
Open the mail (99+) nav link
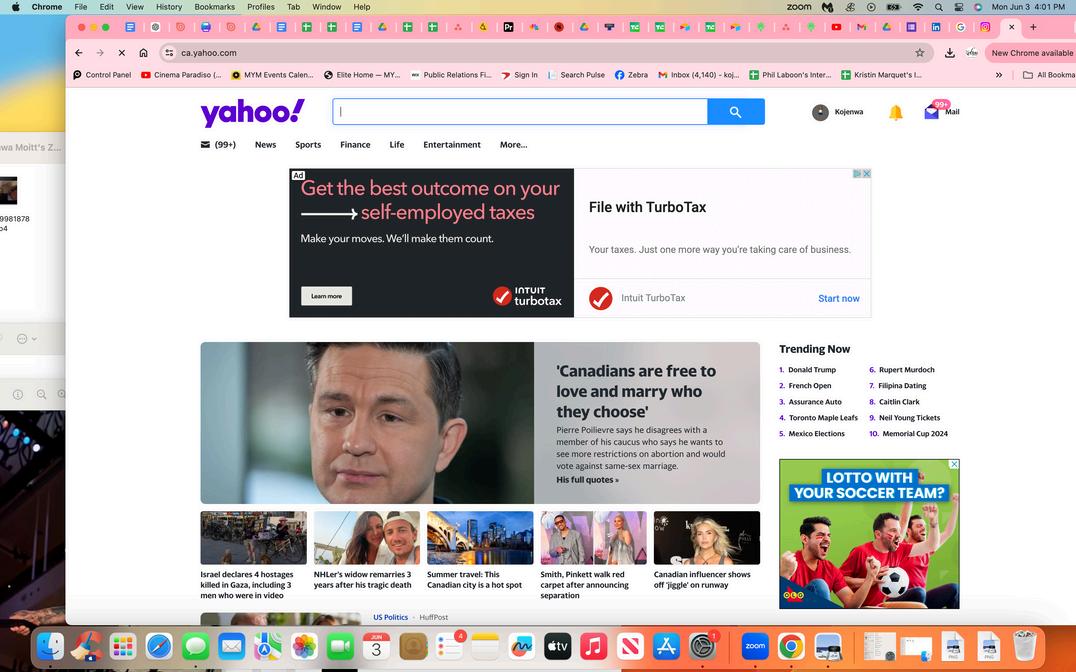(218, 145)
